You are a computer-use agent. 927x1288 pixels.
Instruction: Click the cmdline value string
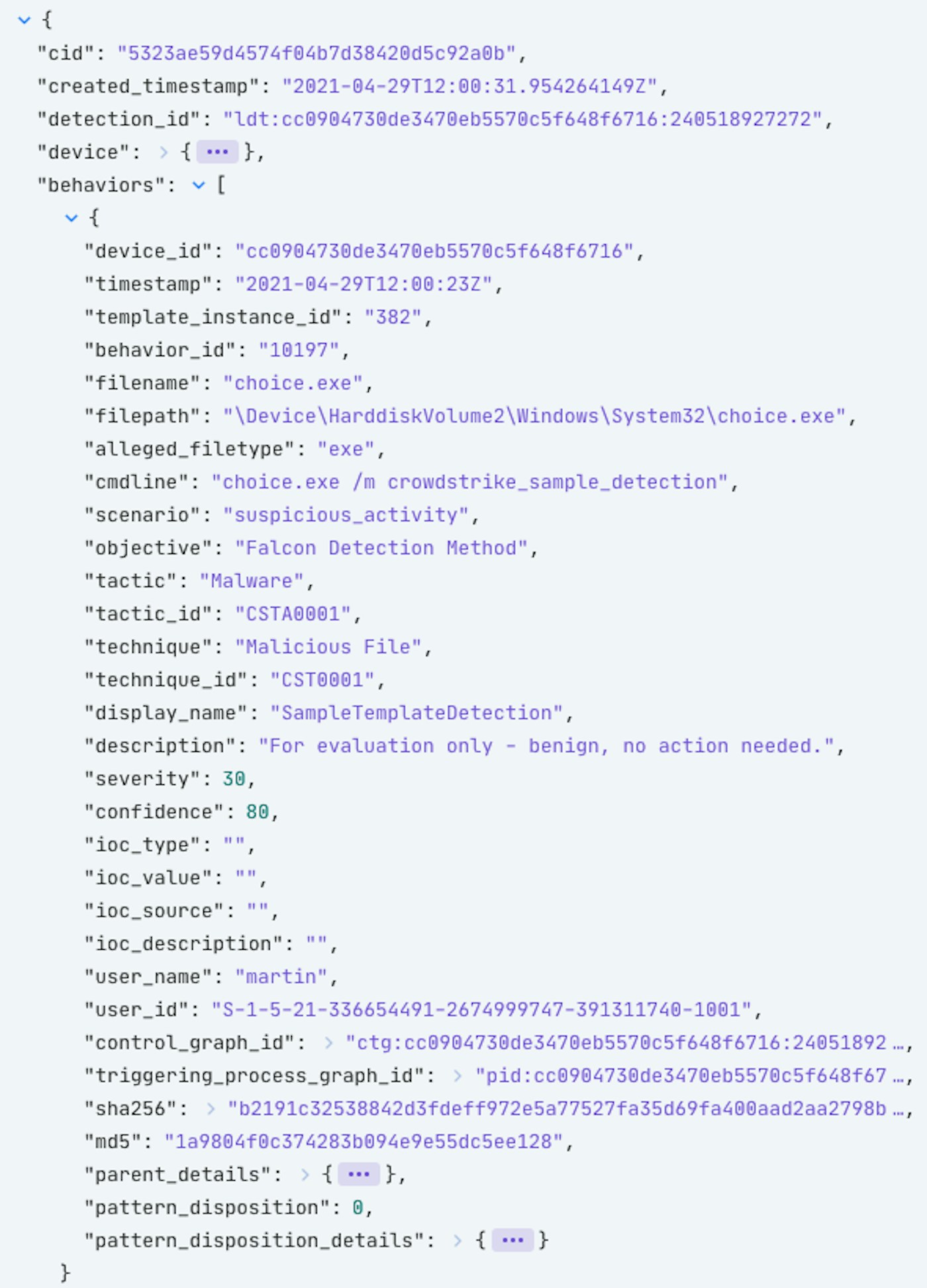(x=469, y=482)
